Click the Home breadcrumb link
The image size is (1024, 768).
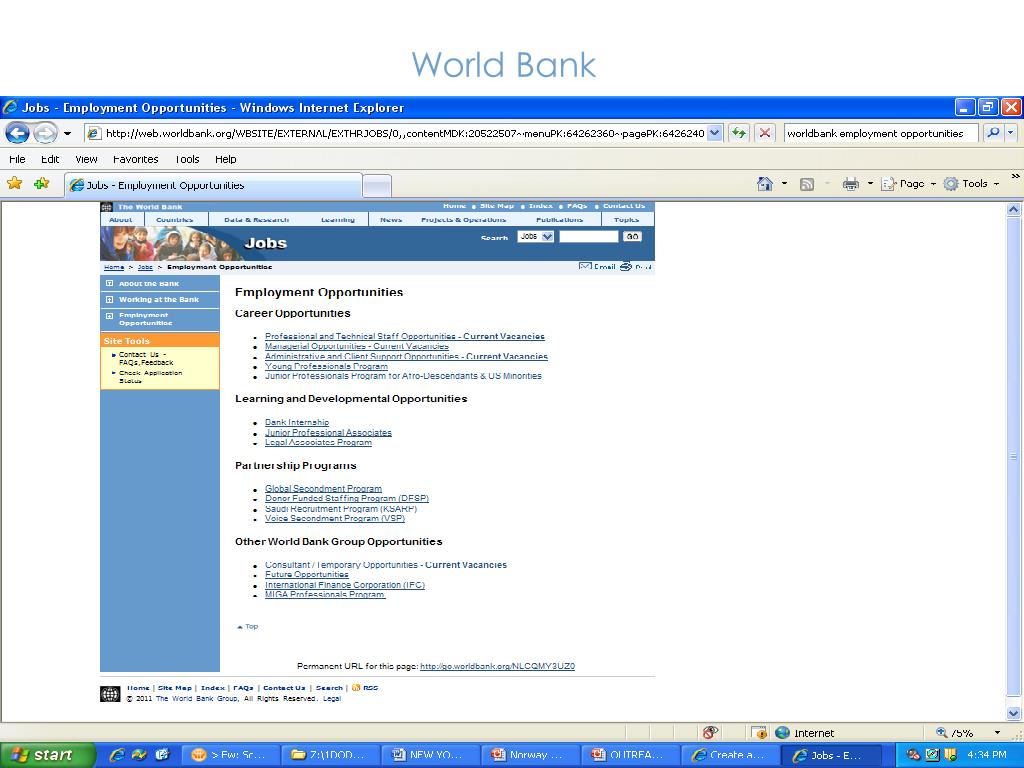point(114,267)
